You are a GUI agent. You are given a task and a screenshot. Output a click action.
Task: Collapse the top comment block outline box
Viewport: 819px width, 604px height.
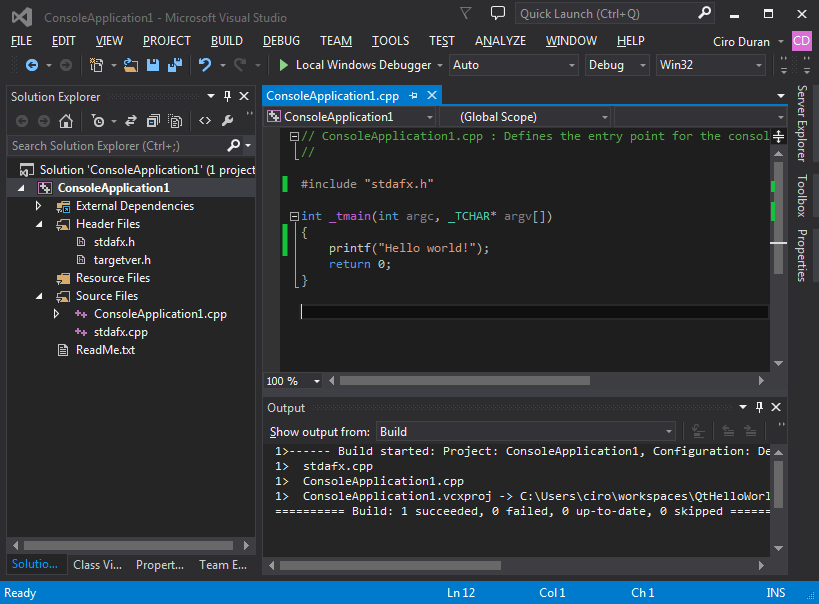click(294, 136)
